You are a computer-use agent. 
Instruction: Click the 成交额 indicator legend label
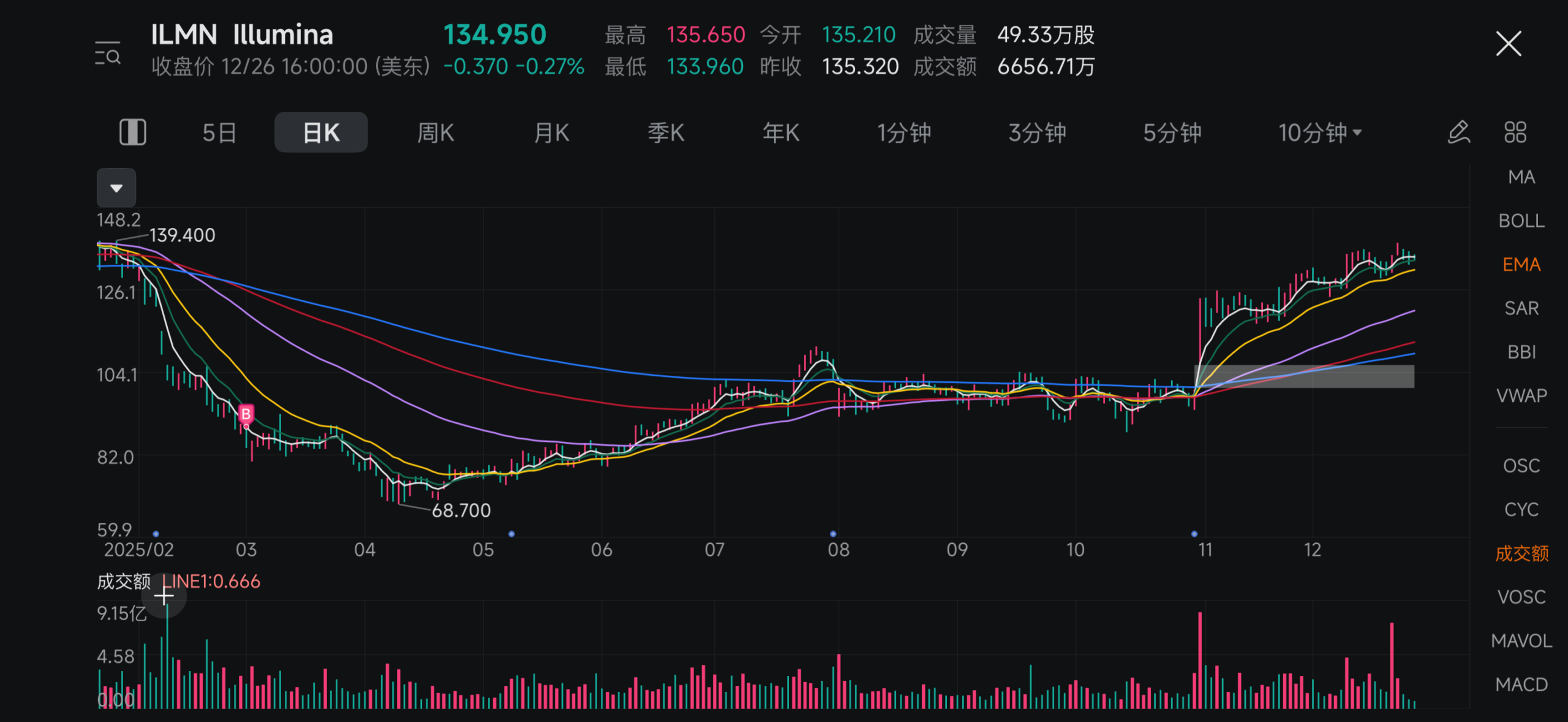(124, 581)
